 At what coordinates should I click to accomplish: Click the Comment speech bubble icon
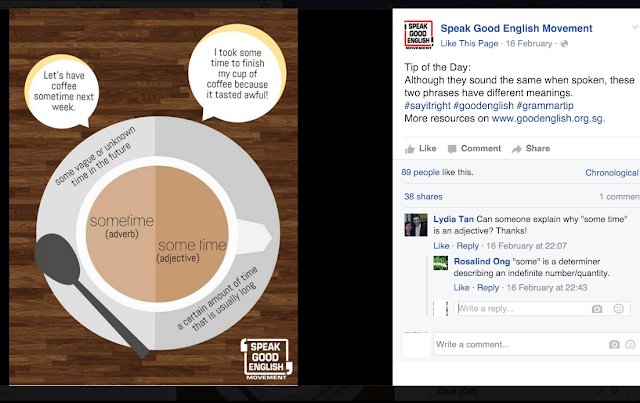point(452,149)
